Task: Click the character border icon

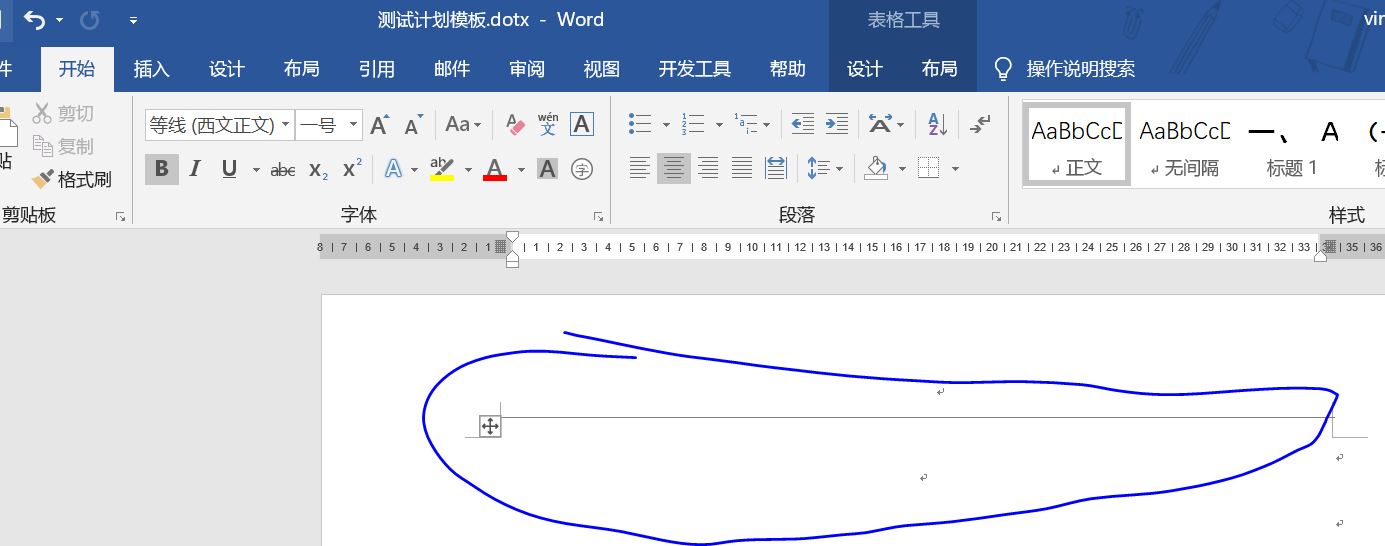Action: coord(582,125)
